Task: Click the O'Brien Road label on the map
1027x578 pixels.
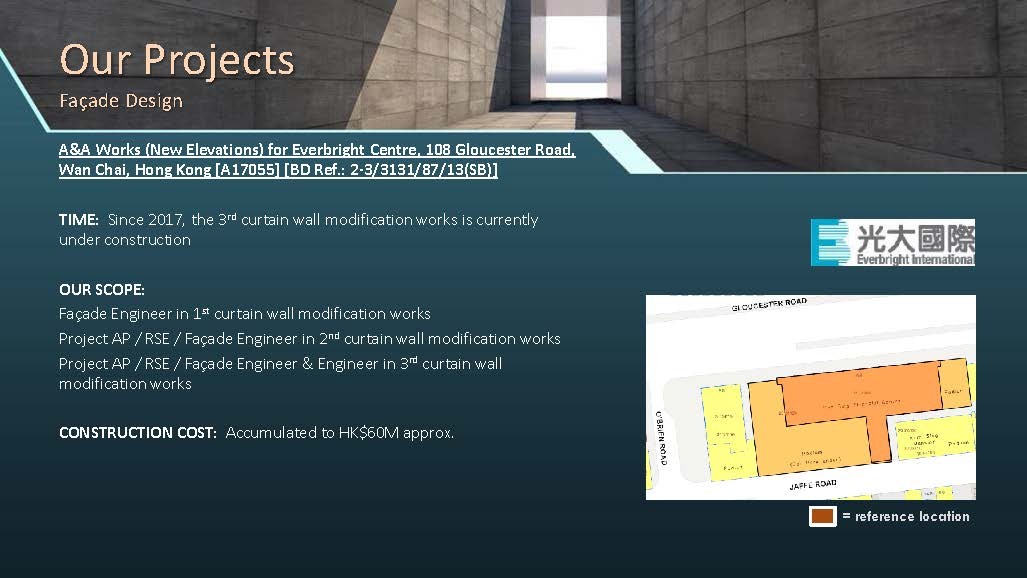Action: click(661, 437)
